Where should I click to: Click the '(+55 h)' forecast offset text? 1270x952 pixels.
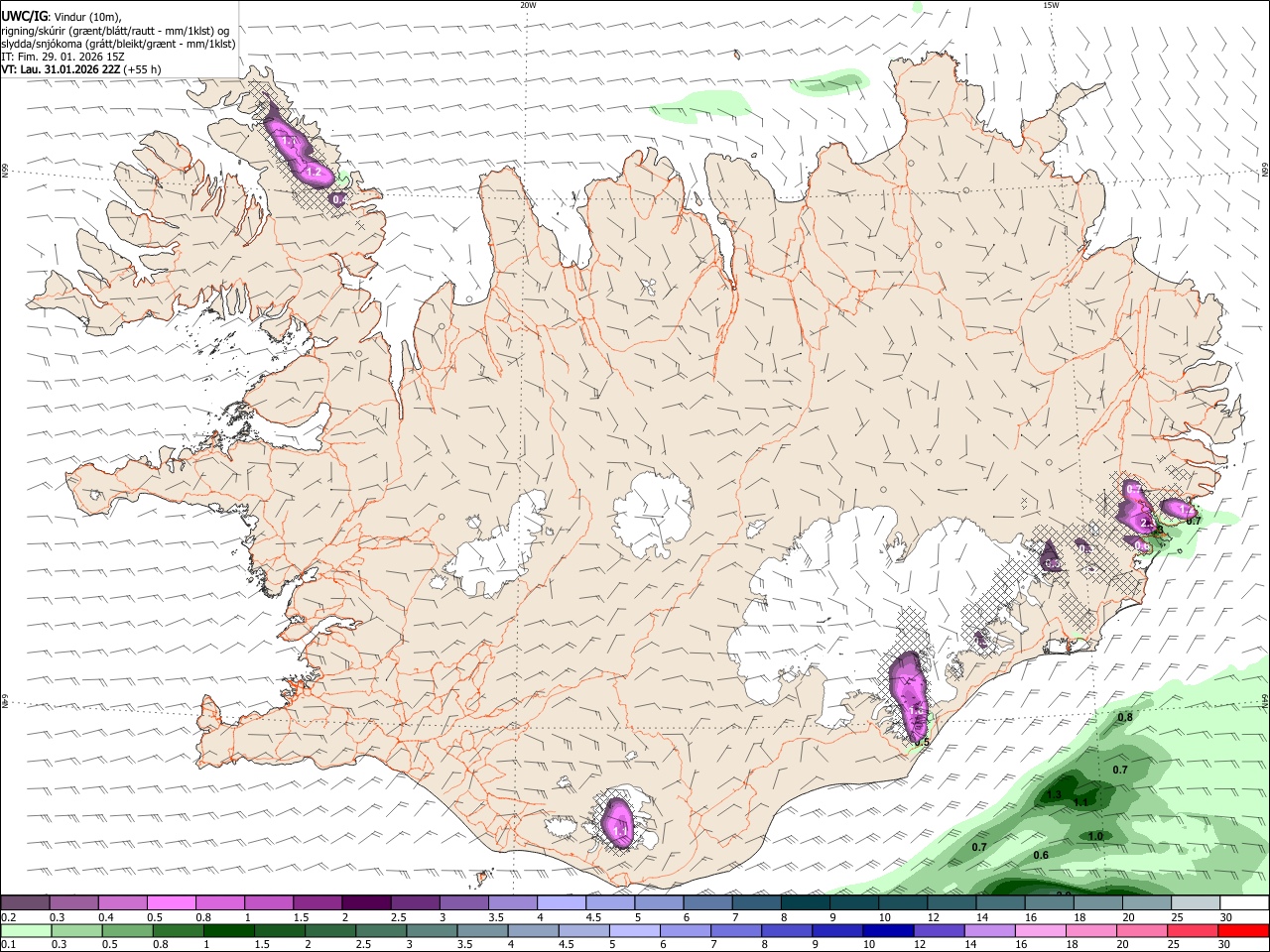tap(143, 69)
